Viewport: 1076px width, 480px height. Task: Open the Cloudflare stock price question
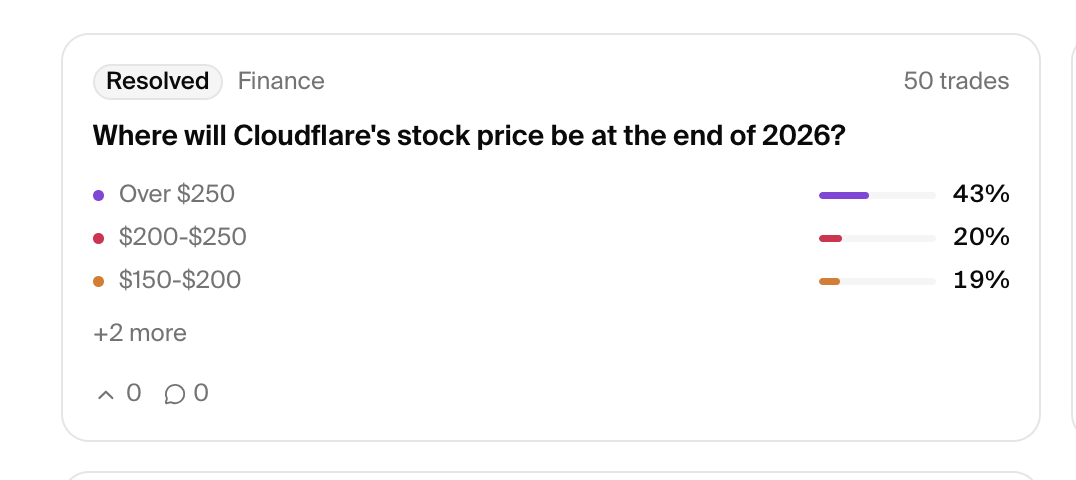coord(469,136)
